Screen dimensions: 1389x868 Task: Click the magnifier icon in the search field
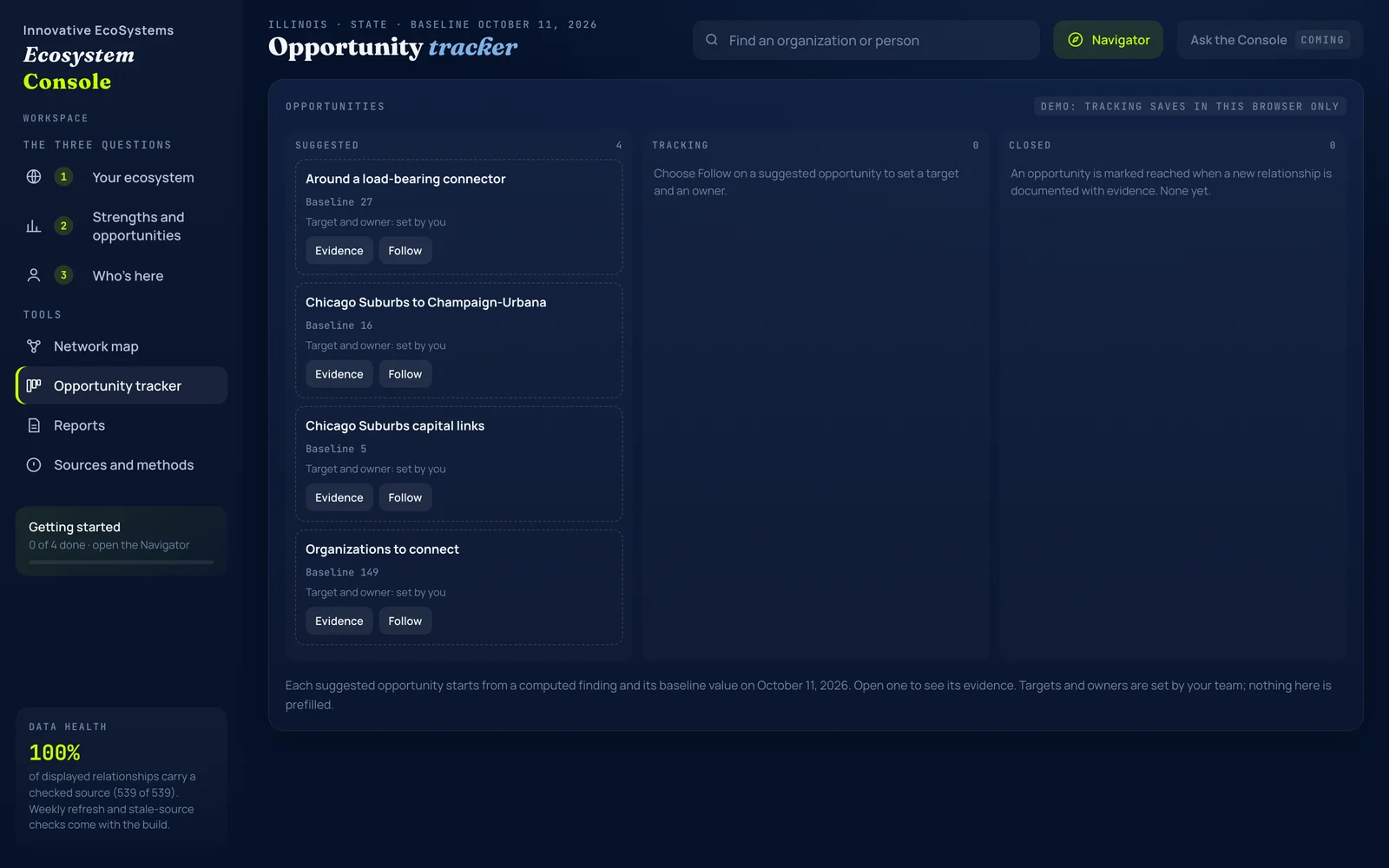pyautogui.click(x=712, y=40)
